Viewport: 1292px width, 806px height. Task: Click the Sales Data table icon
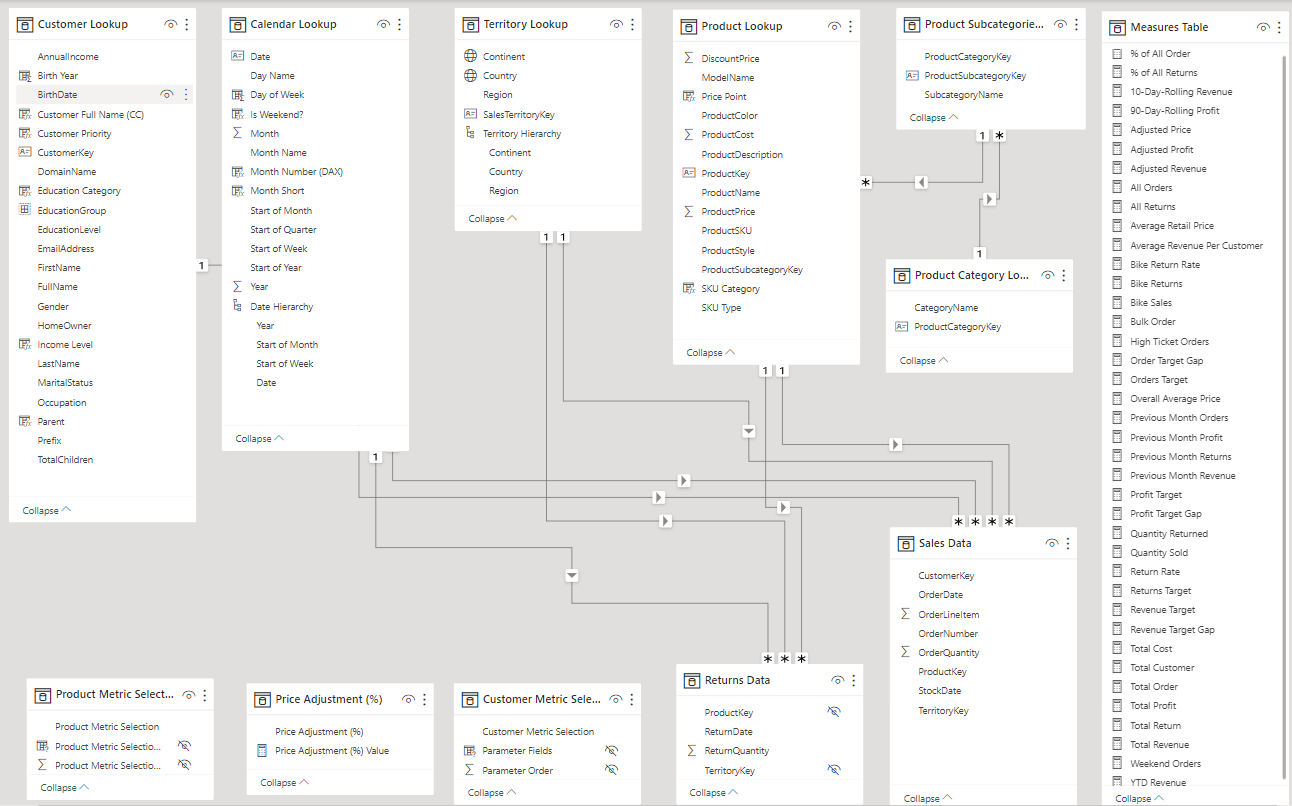tap(905, 543)
